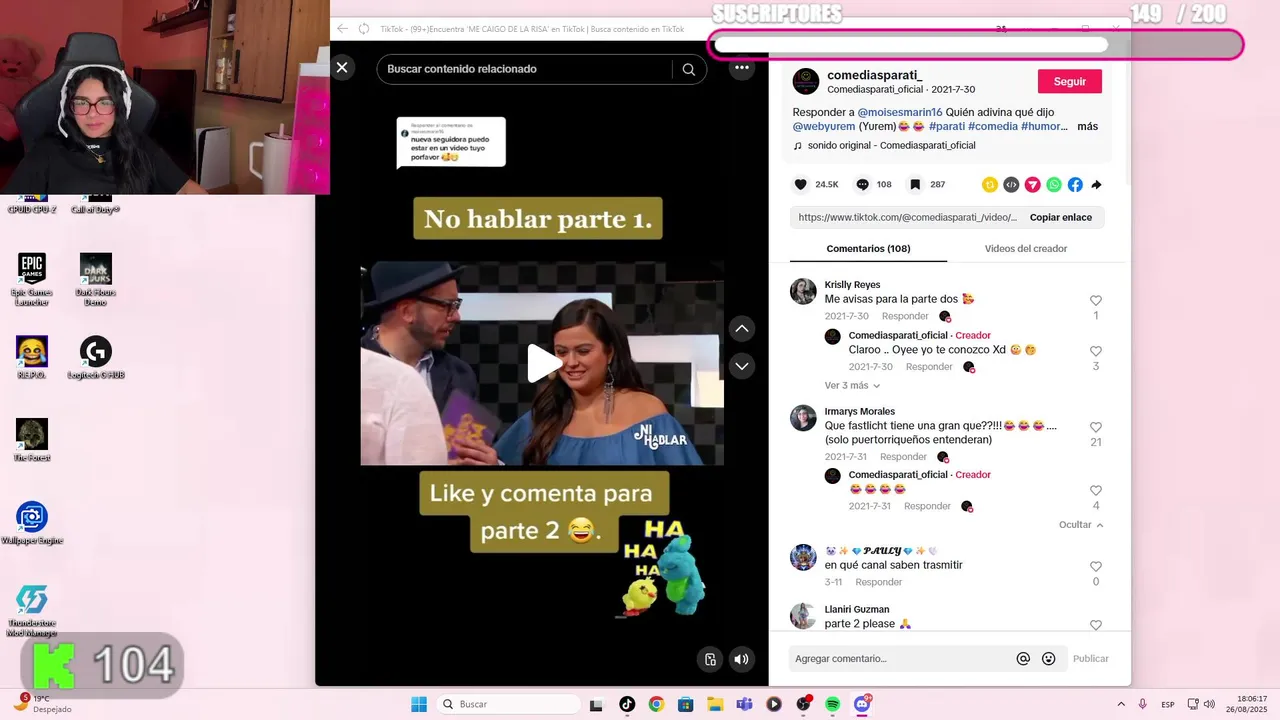This screenshot has height=720, width=1280.
Task: Open Dark Hours Demo desktop icon
Action: tap(96, 279)
